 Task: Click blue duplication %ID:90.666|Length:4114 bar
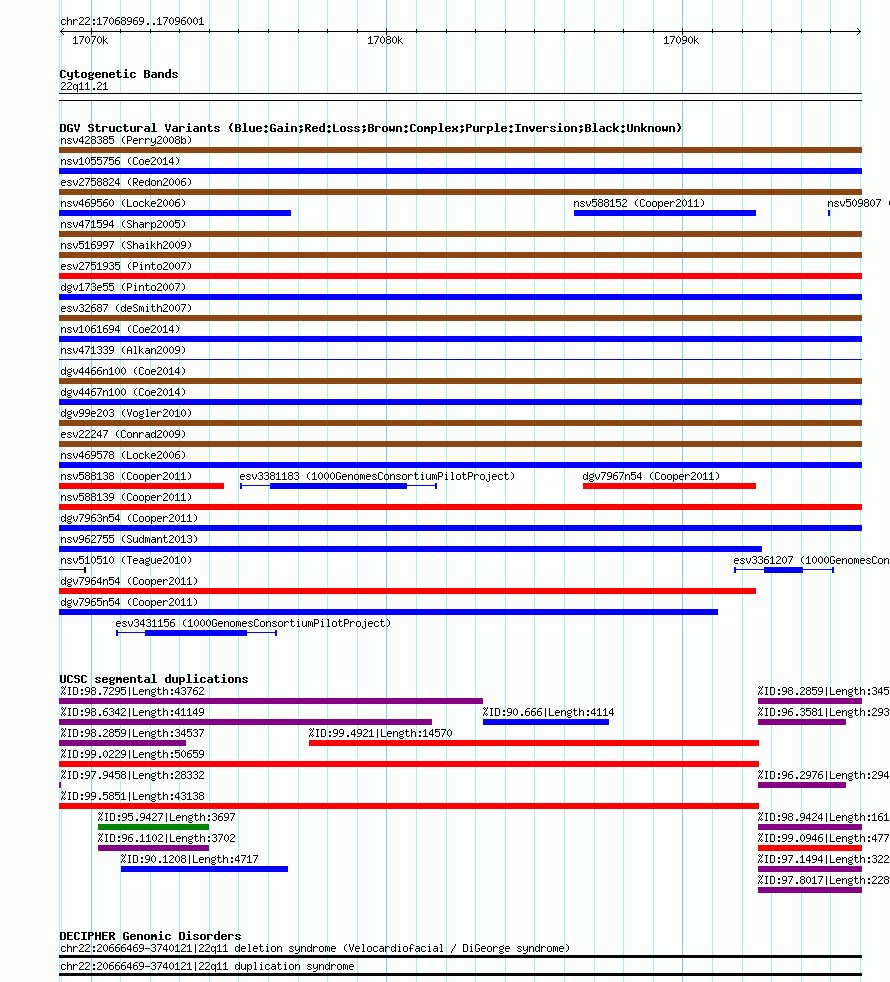click(x=546, y=722)
